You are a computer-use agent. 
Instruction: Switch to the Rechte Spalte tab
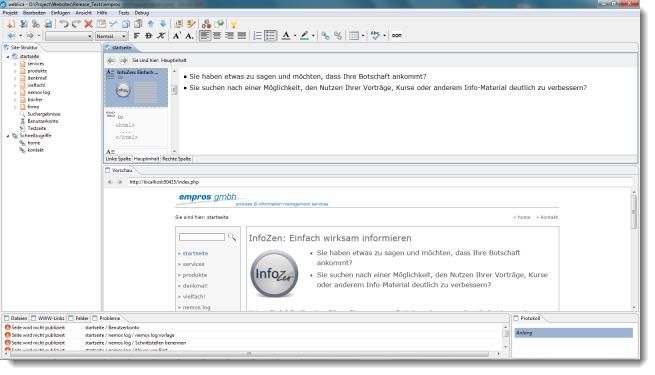(176, 159)
